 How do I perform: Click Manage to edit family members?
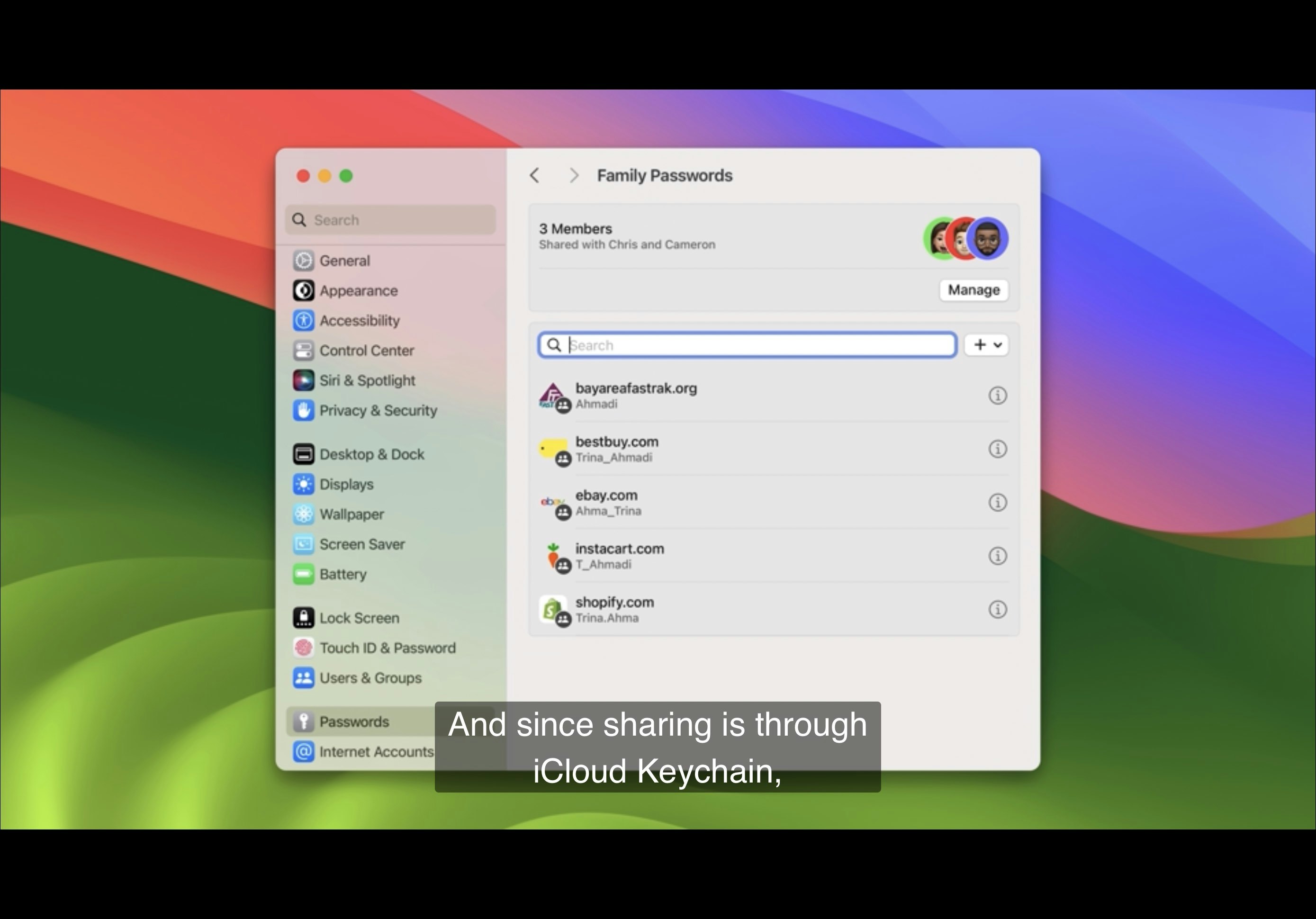(971, 290)
